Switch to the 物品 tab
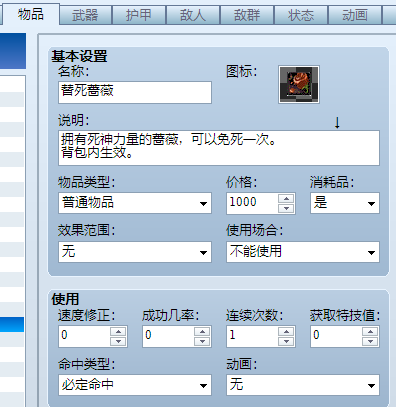This screenshot has height=407, width=396. click(31, 15)
